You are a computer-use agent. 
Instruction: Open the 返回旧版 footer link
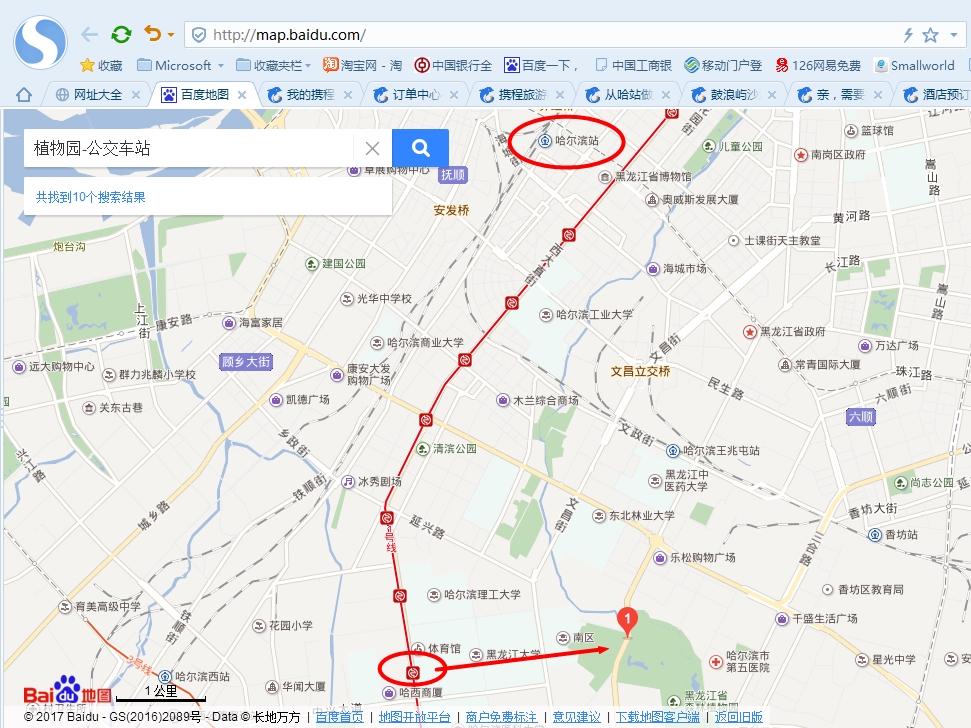(739, 717)
